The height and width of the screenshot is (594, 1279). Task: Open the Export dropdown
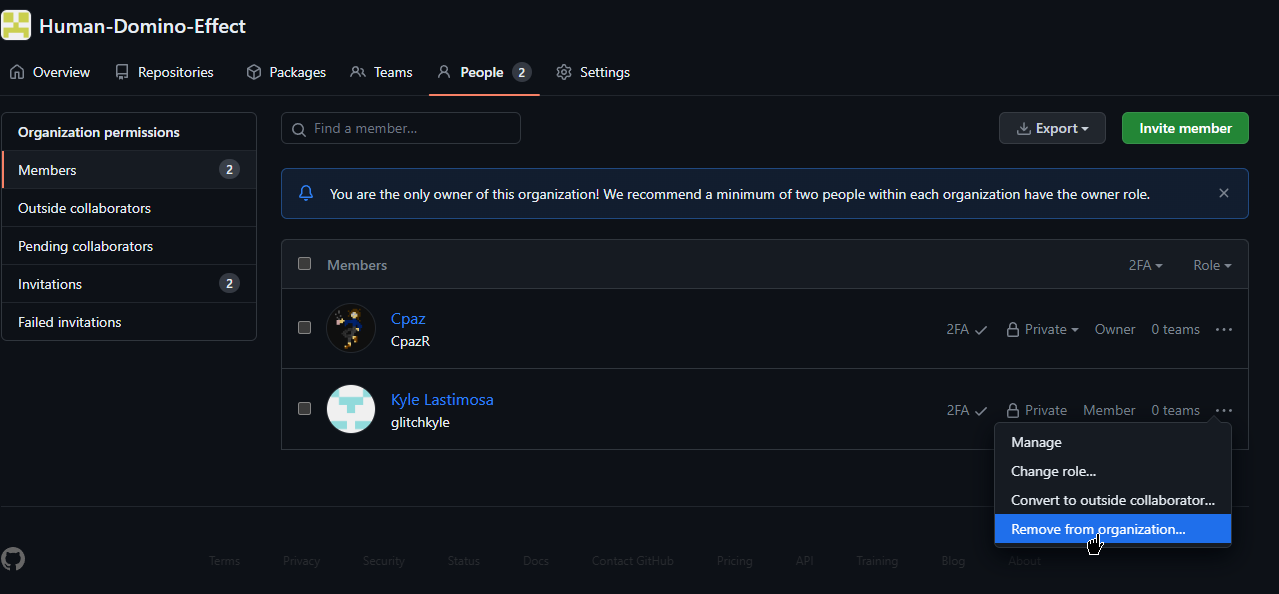pyautogui.click(x=1051, y=128)
